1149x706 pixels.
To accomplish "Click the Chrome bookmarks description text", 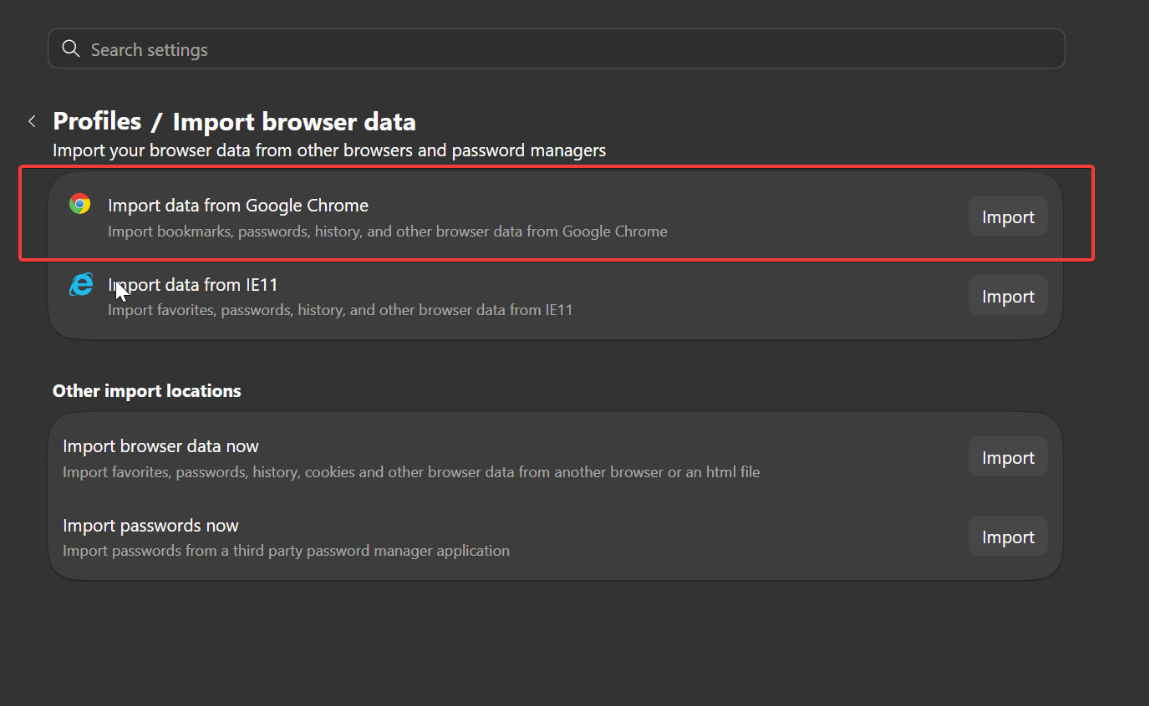I will [388, 232].
